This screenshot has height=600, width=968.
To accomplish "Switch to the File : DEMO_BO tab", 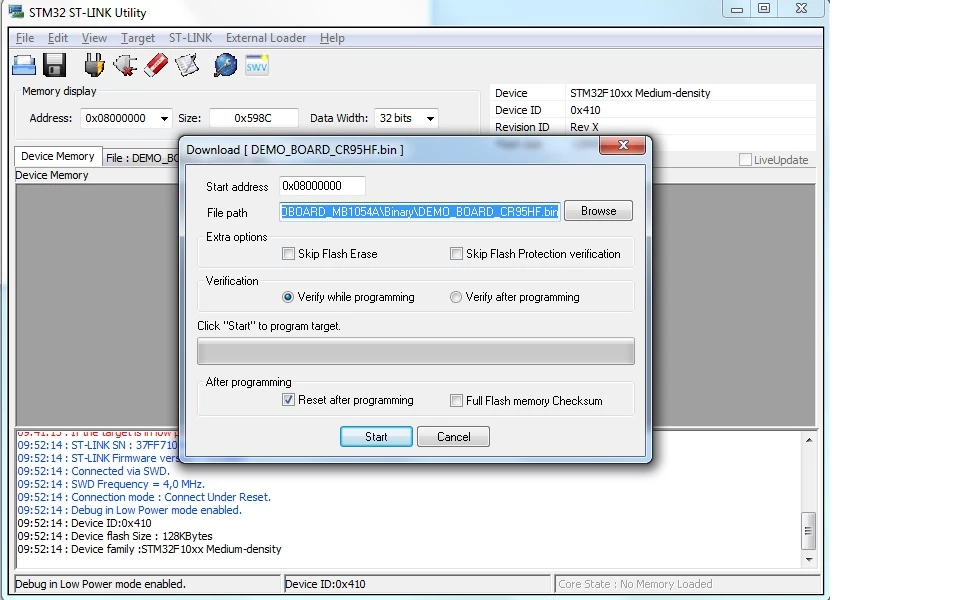I will pos(141,158).
